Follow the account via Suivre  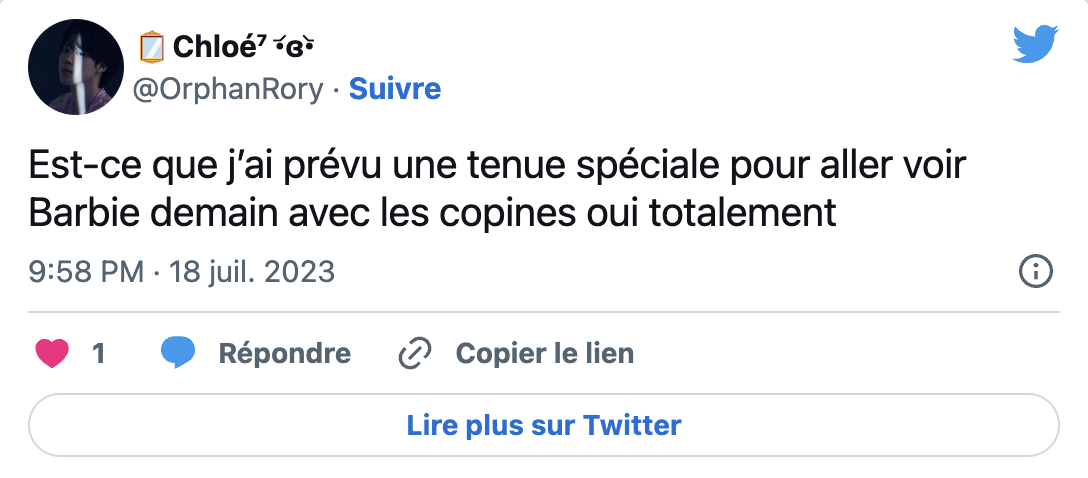click(394, 89)
